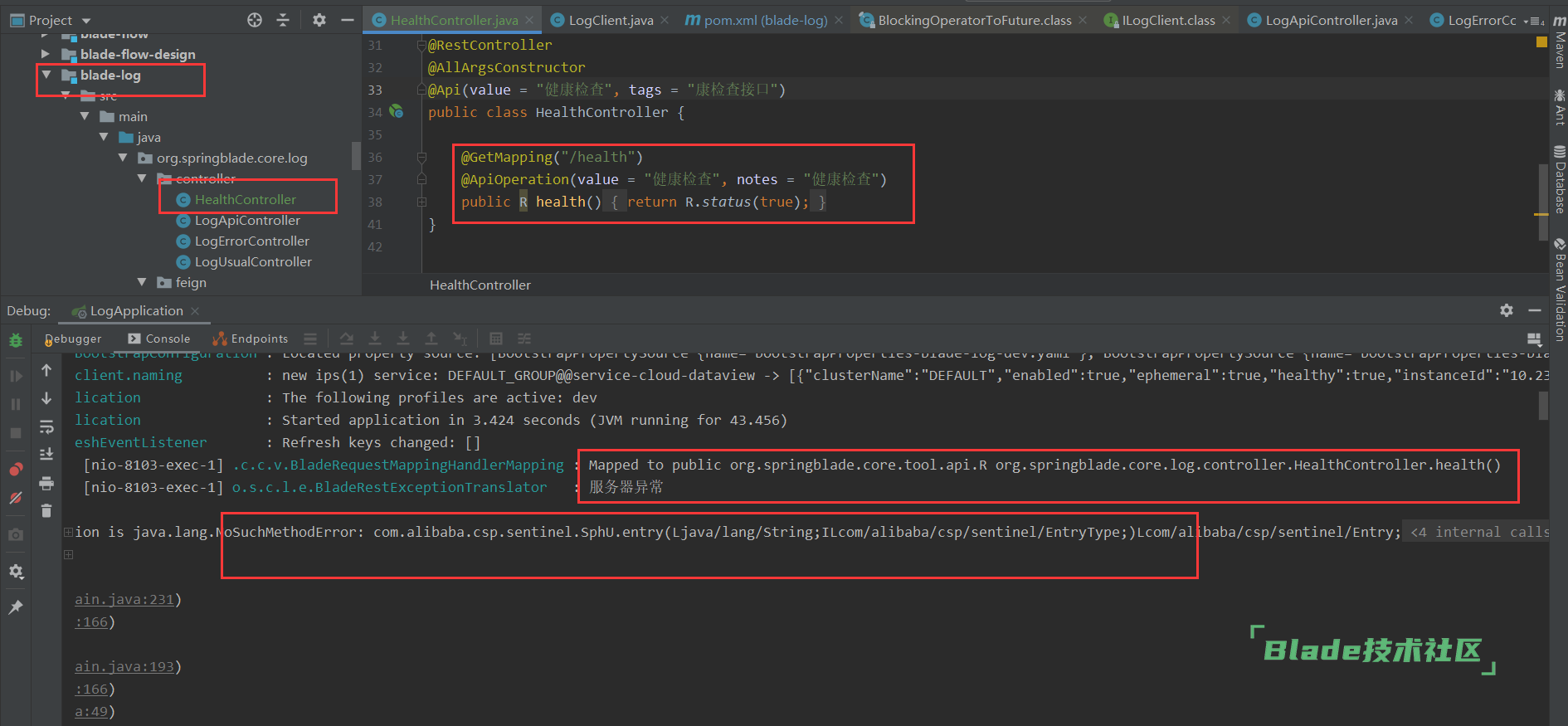Select LogUsualController in project tree
1568x726 pixels.
pyautogui.click(x=253, y=261)
